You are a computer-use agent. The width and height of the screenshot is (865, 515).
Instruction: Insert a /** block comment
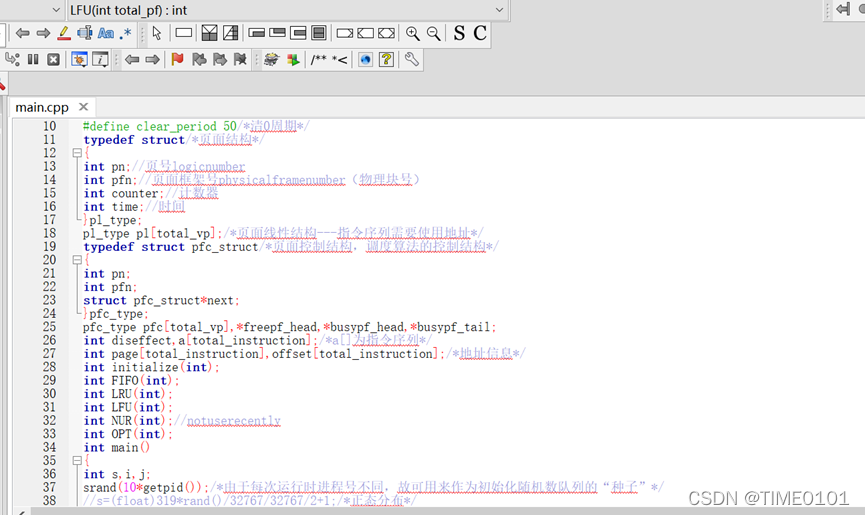(x=318, y=59)
